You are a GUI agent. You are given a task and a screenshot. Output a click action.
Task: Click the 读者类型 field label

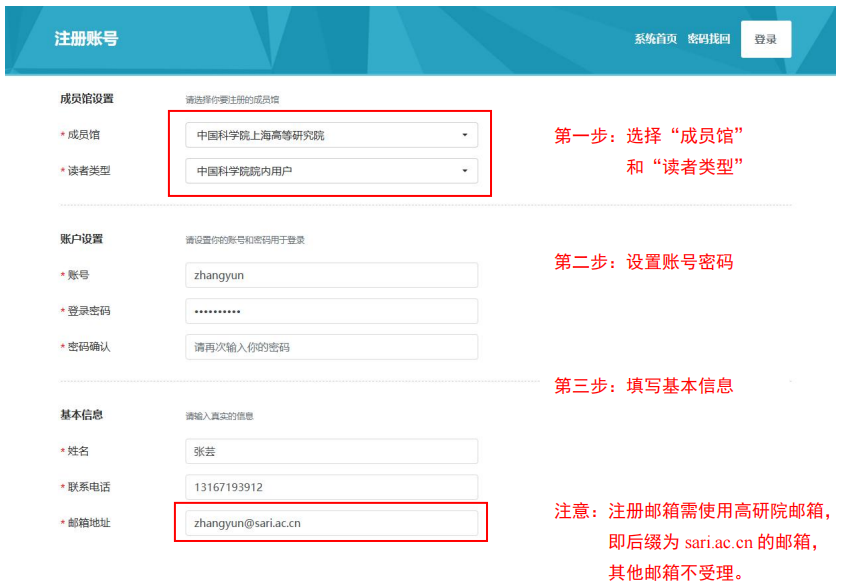pos(89,171)
